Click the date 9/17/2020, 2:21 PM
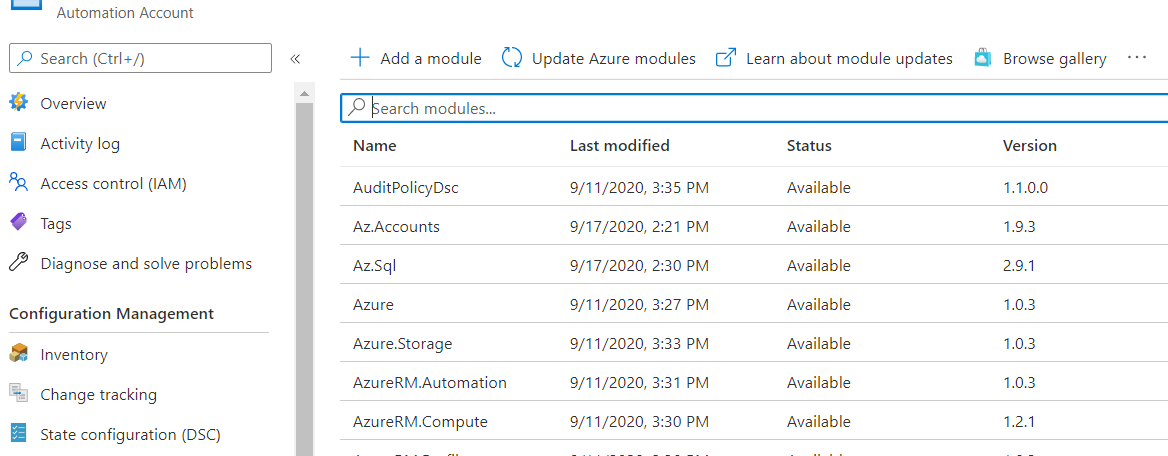The image size is (1168, 456). point(639,227)
